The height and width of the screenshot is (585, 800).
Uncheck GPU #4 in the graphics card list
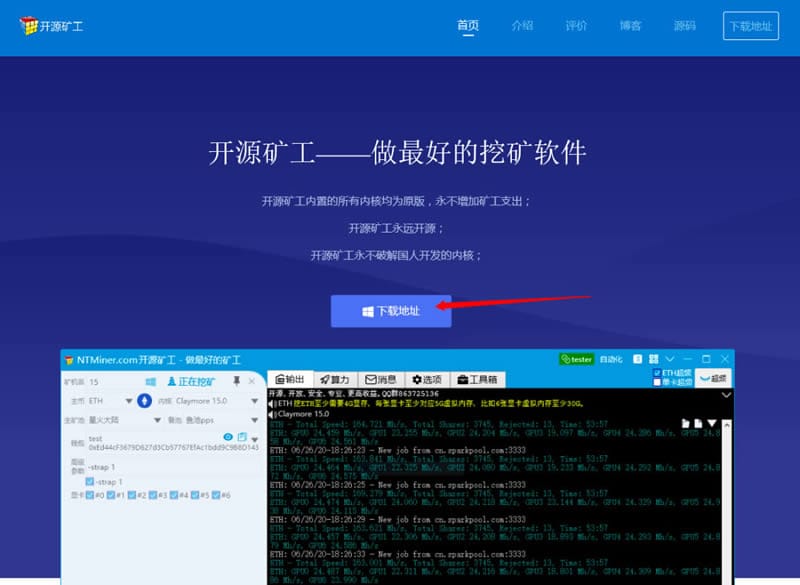pyautogui.click(x=174, y=494)
